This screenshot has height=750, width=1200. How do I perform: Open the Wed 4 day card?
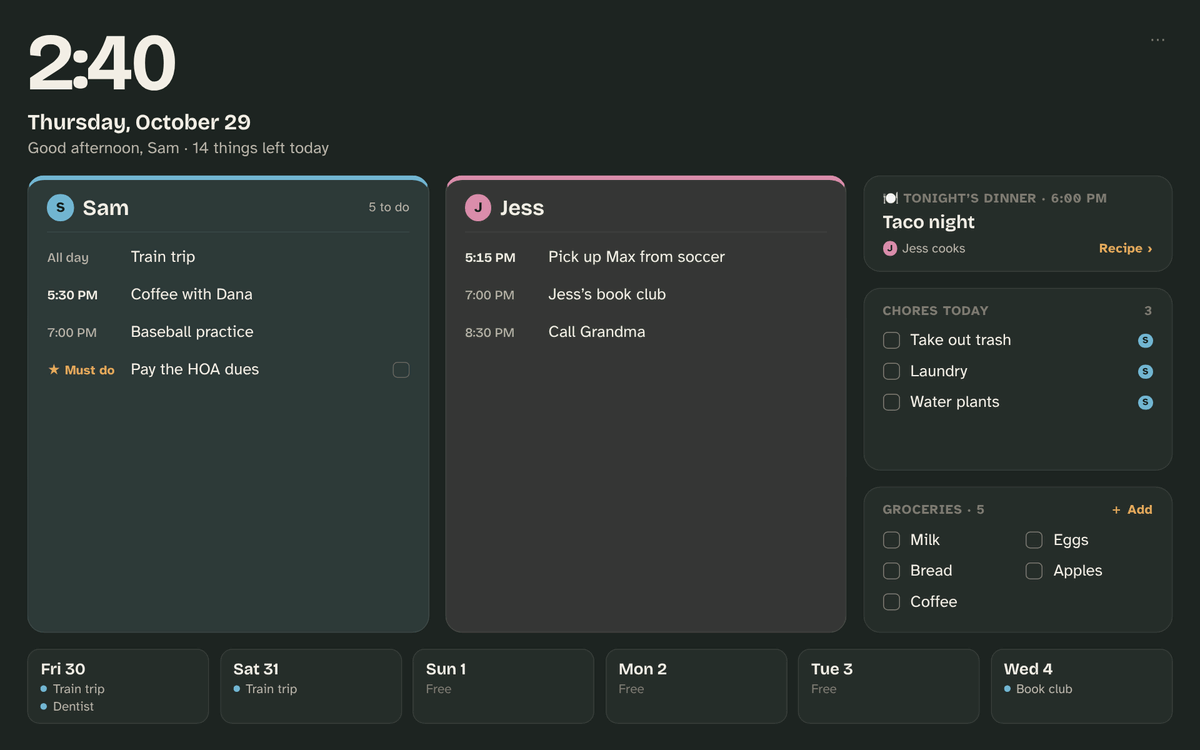click(x=1081, y=686)
